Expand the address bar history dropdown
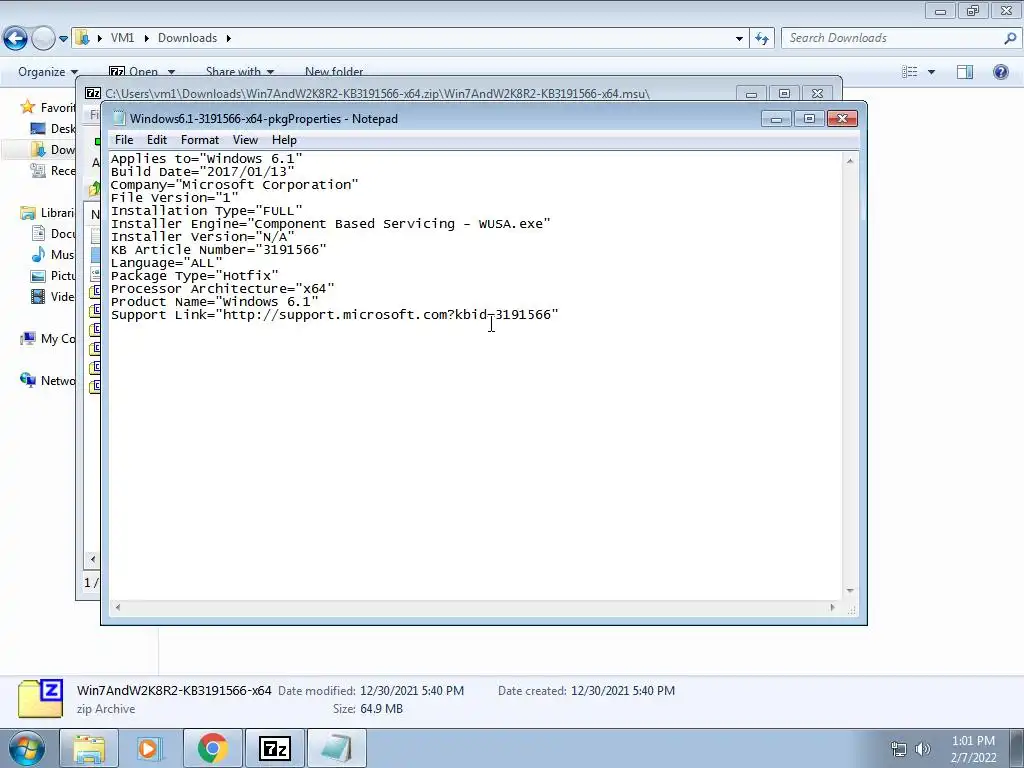Viewport: 1024px width, 768px height. pyautogui.click(x=739, y=39)
